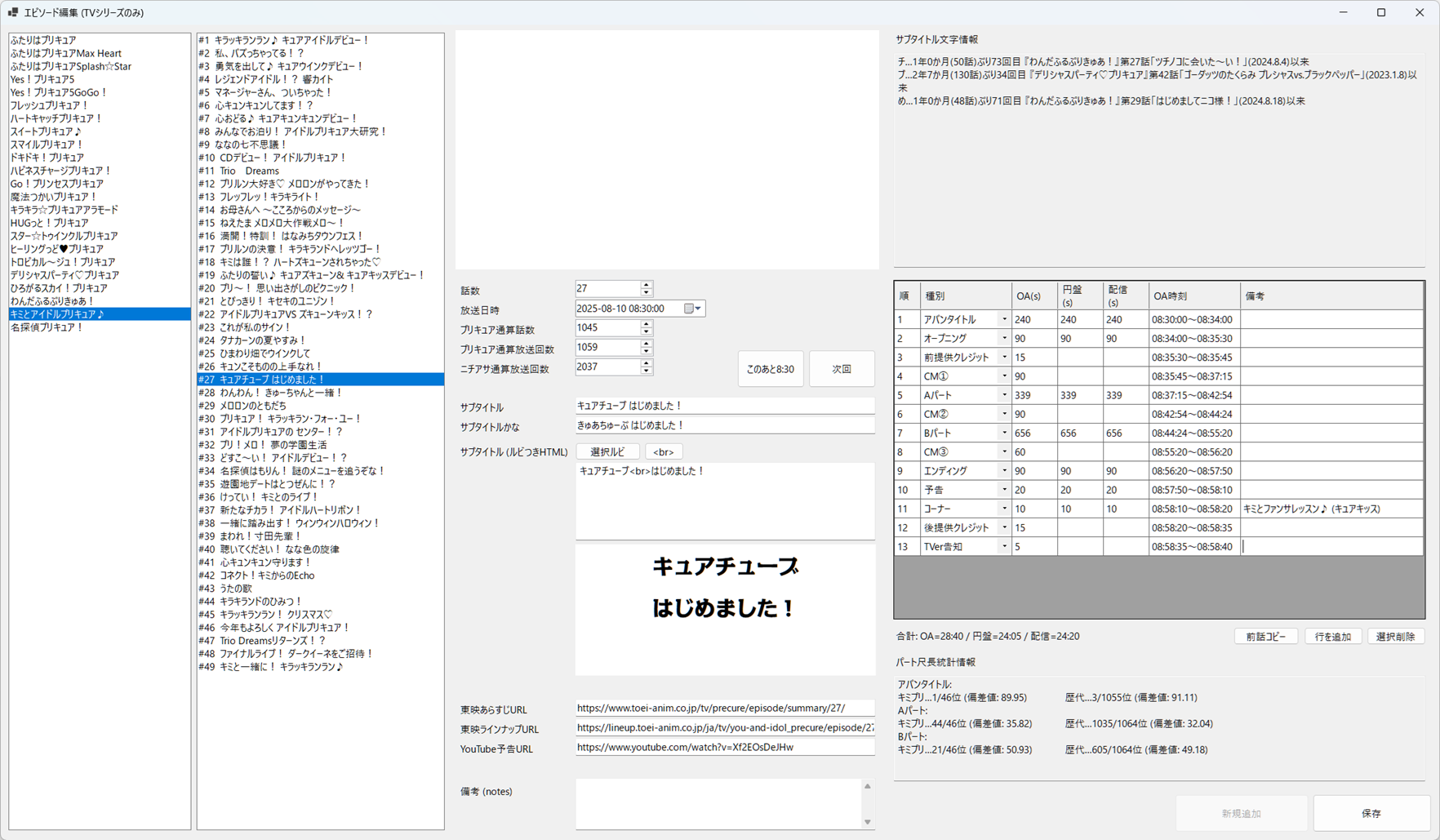Open the broadcast date calendar picker
This screenshot has height=840, width=1440.
[692, 309]
